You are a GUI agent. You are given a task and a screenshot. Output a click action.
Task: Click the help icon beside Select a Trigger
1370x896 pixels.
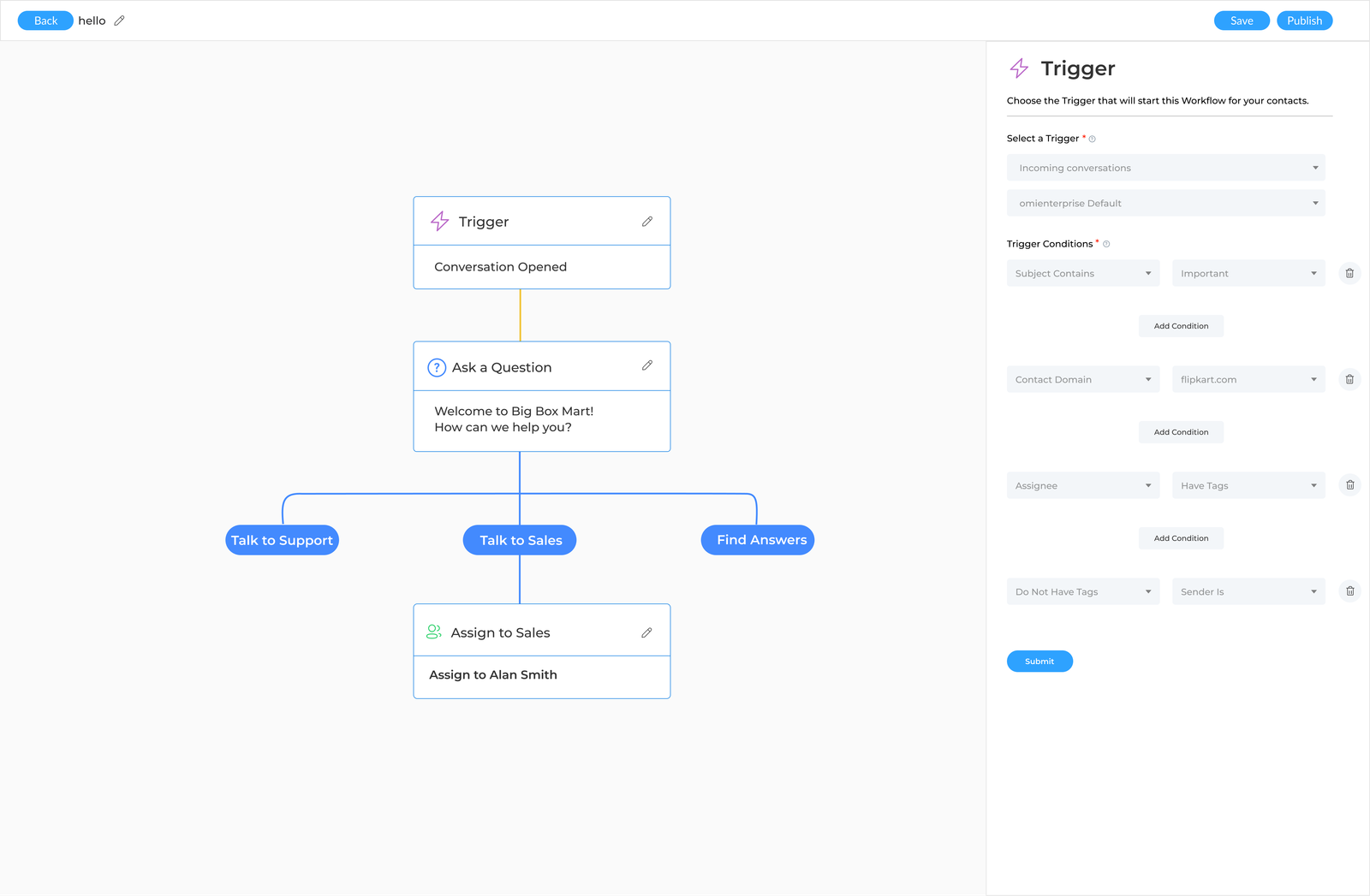pyautogui.click(x=1092, y=139)
